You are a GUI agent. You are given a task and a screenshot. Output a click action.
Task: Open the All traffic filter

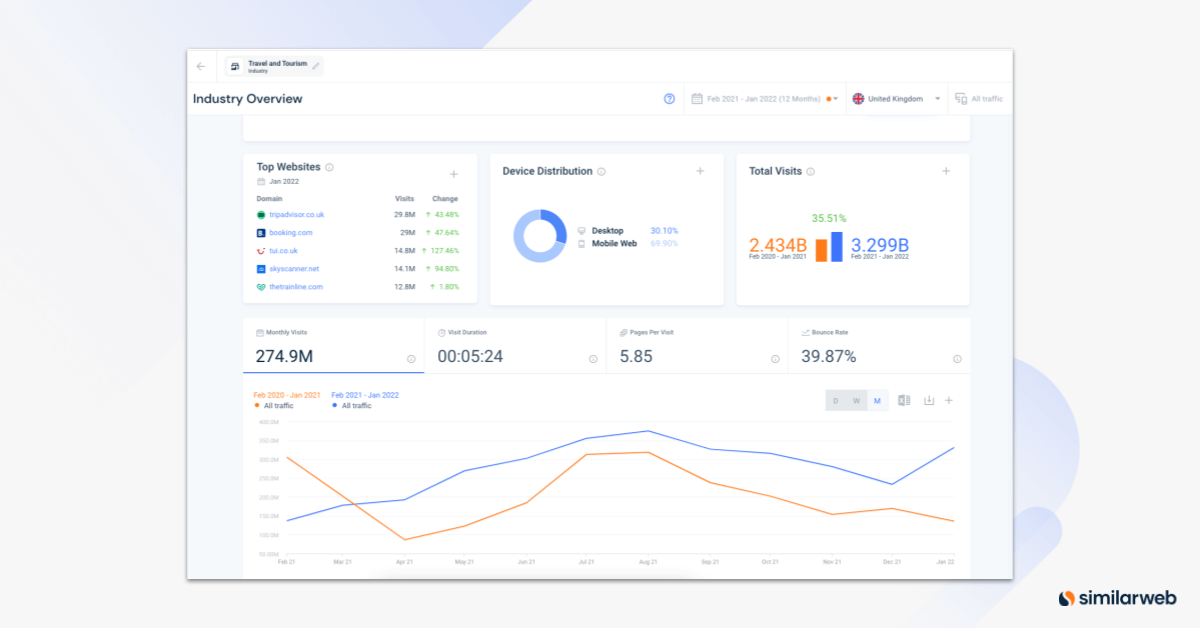979,99
